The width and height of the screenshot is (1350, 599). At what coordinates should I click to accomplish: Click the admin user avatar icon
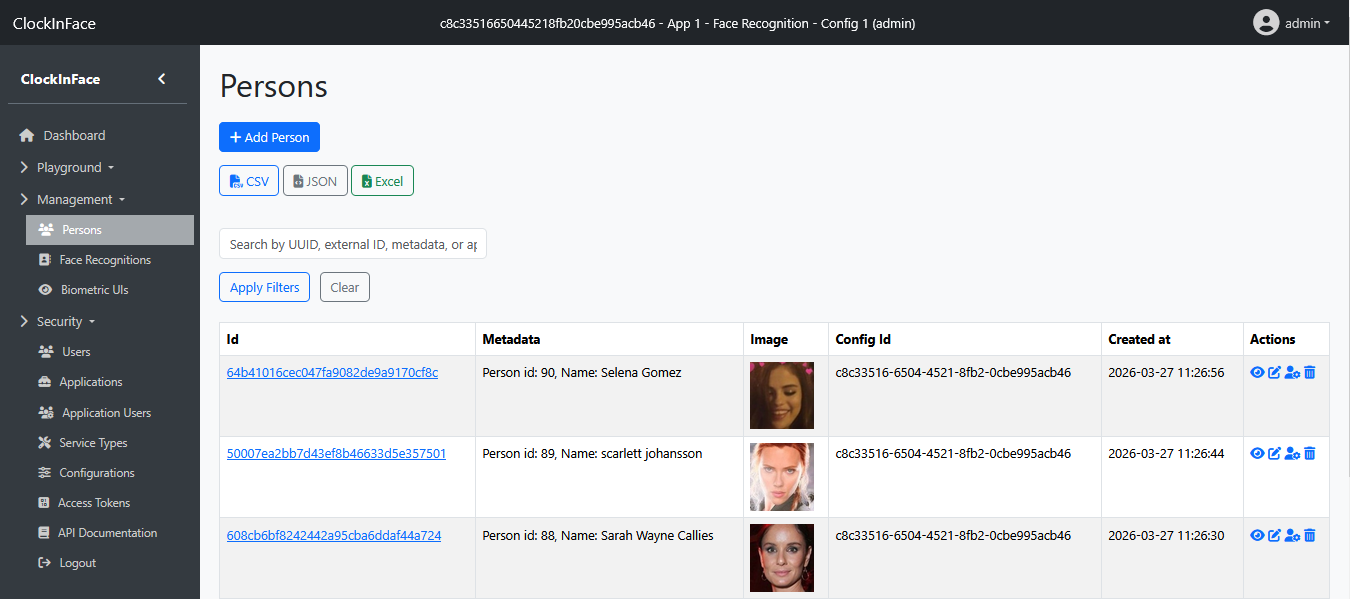pos(1266,22)
